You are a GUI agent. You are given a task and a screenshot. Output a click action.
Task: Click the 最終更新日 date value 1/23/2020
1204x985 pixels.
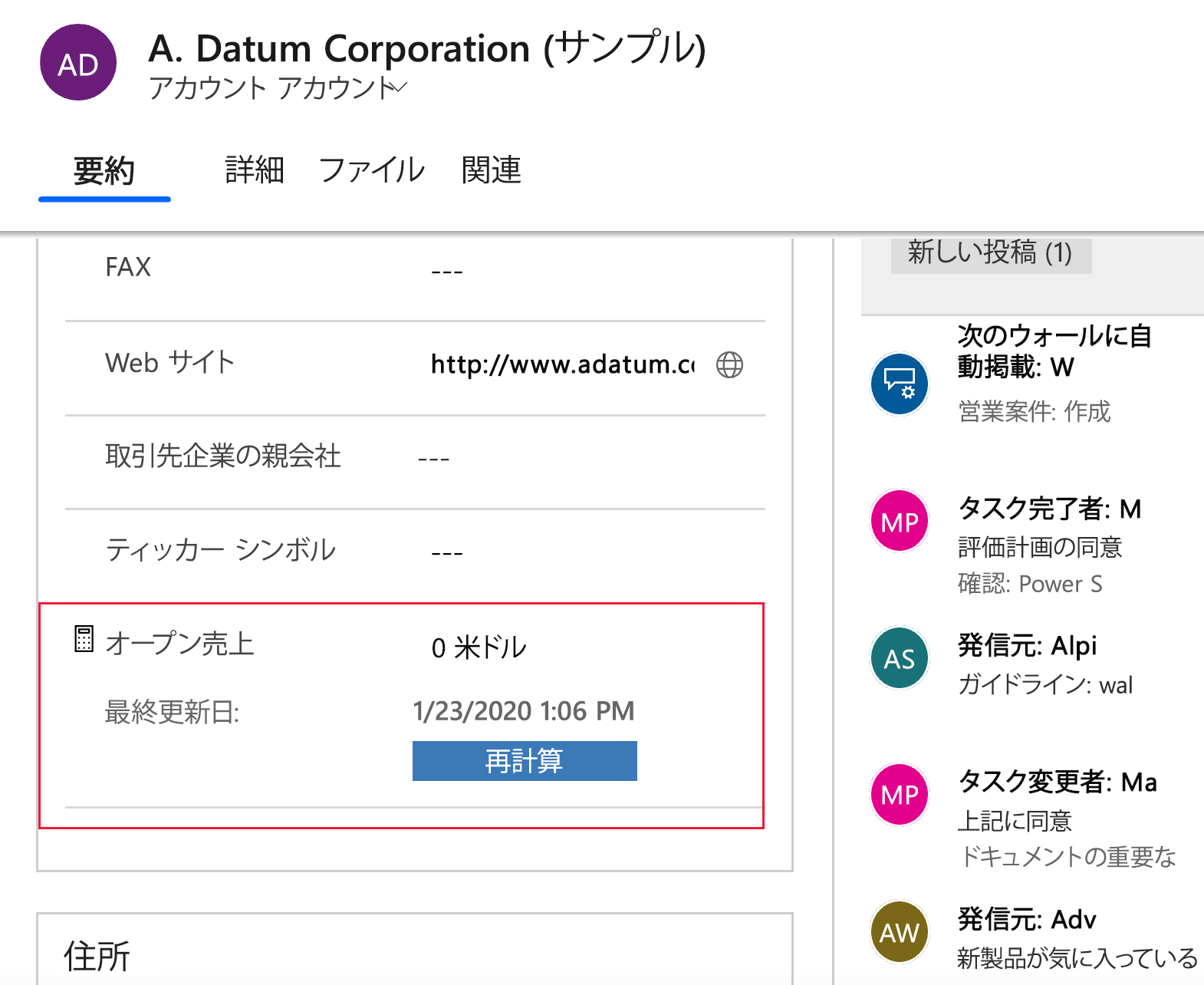click(524, 711)
